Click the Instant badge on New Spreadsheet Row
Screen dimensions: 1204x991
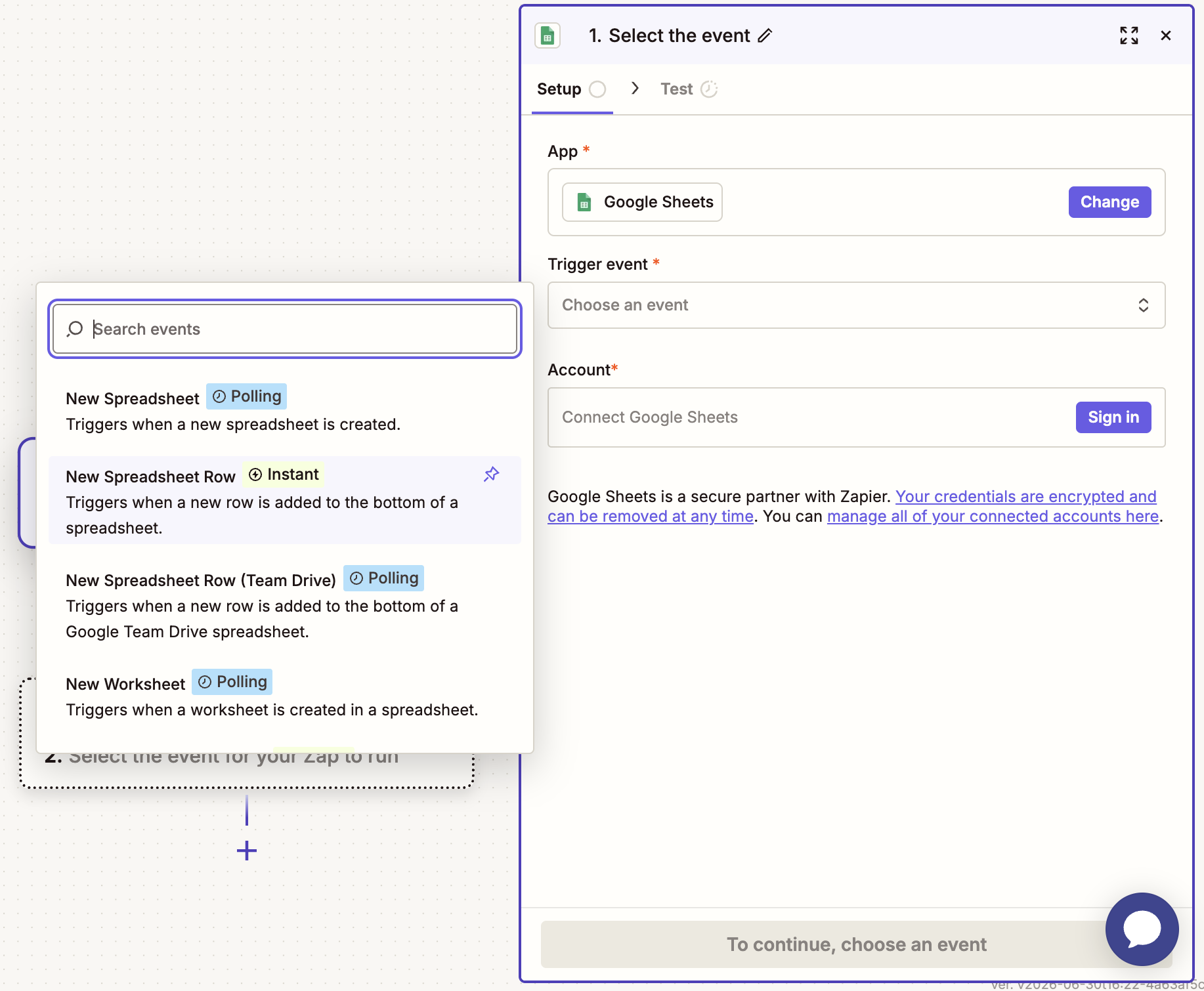click(x=284, y=474)
